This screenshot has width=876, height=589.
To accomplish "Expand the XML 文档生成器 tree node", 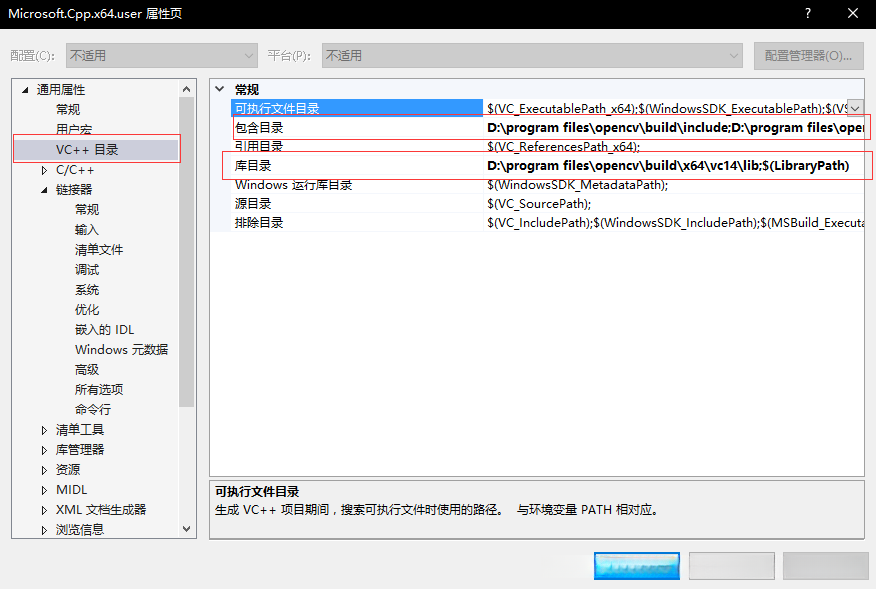I will pos(42,509).
